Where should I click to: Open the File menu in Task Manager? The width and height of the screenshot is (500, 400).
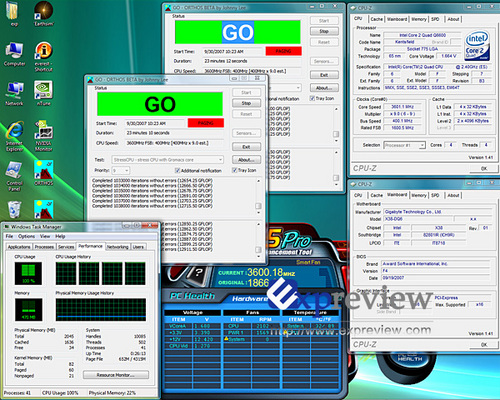click(x=9, y=236)
